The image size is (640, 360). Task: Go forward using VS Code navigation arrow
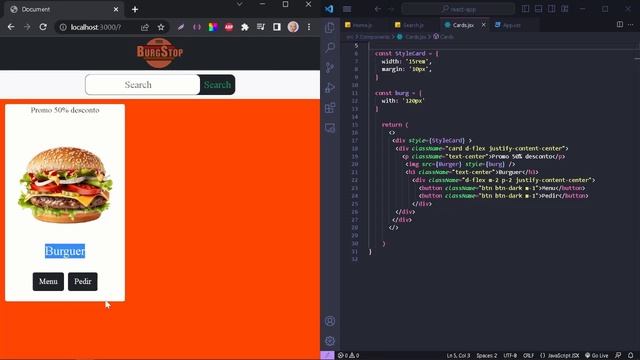pos(391,9)
